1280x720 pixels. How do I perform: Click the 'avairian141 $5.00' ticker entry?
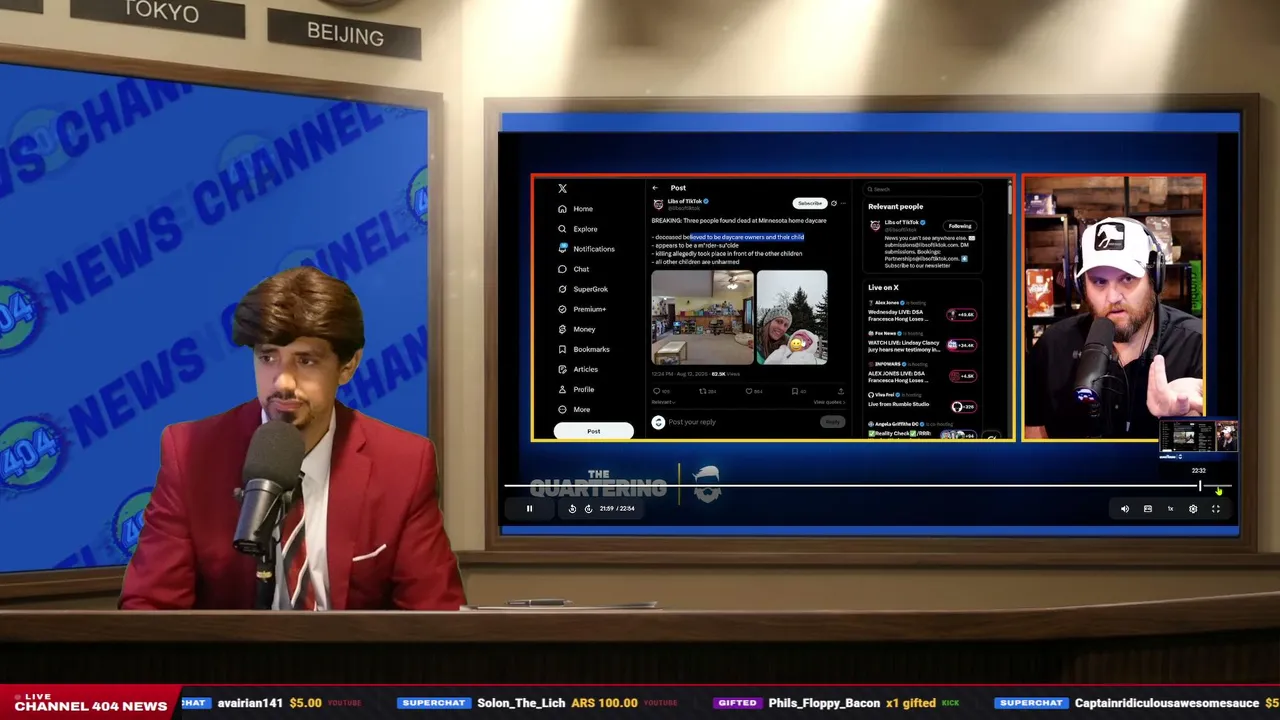point(270,703)
